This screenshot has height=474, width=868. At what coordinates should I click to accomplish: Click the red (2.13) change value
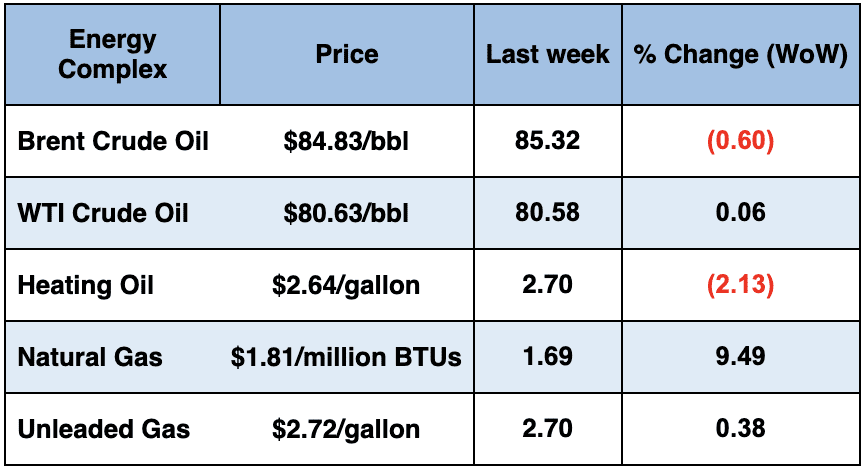[740, 285]
